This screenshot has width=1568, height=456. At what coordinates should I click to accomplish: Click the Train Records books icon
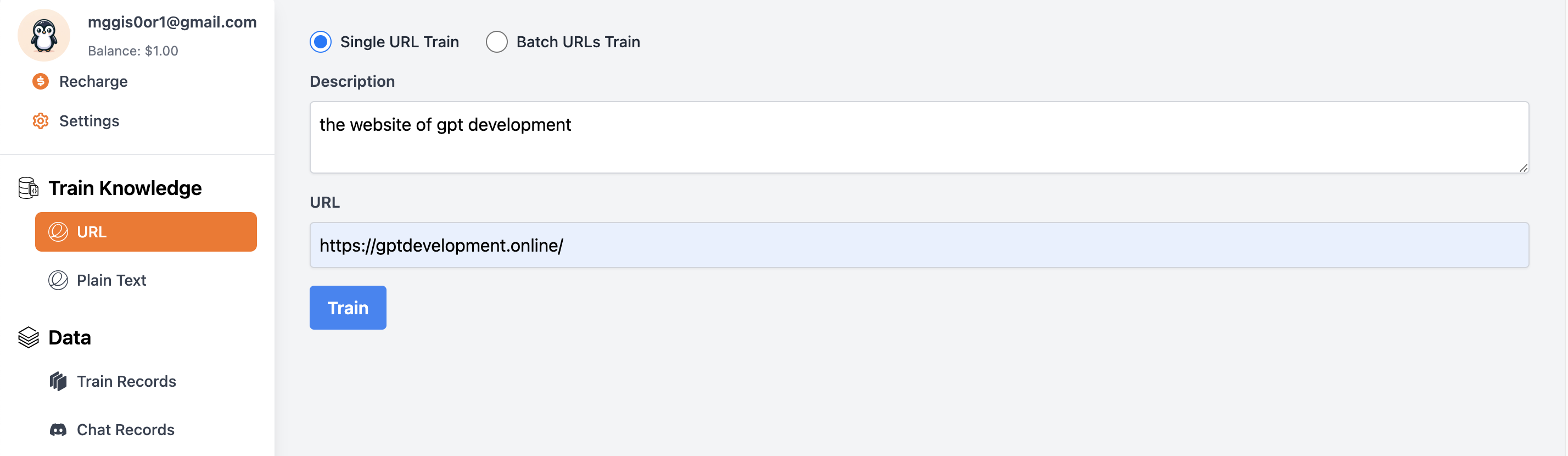pos(58,381)
